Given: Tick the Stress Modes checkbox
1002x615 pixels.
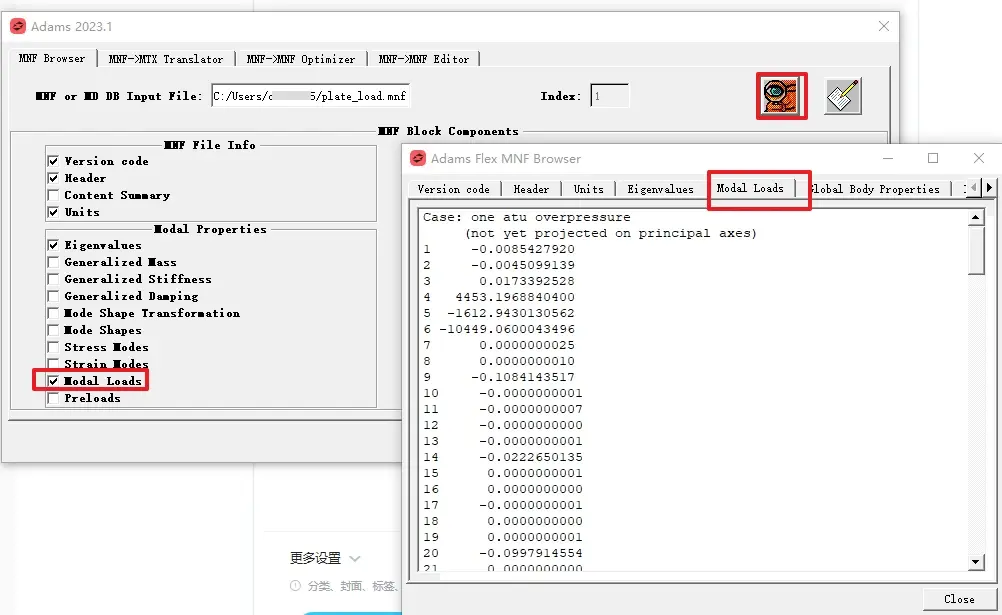Looking at the screenshot, I should tap(54, 347).
